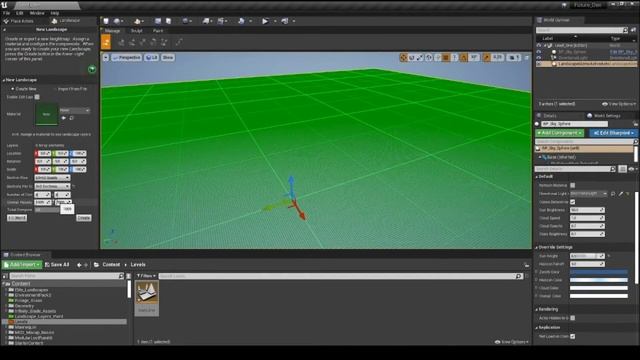Choose the viewport scale gizmo icon
This screenshot has height=360, width=640.
(420, 58)
